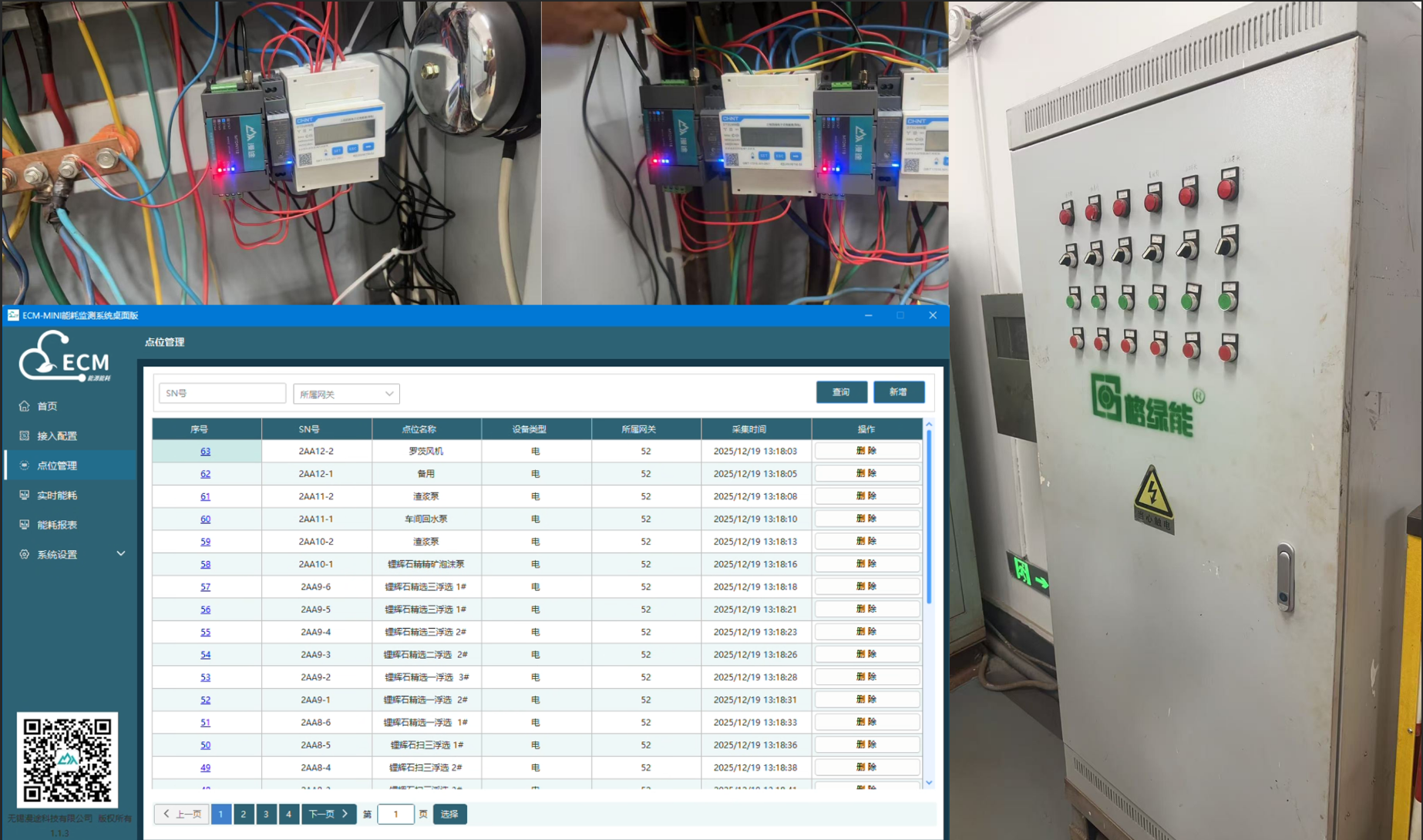Delete the 罗茨风机 row 2AA12-2

[866, 451]
